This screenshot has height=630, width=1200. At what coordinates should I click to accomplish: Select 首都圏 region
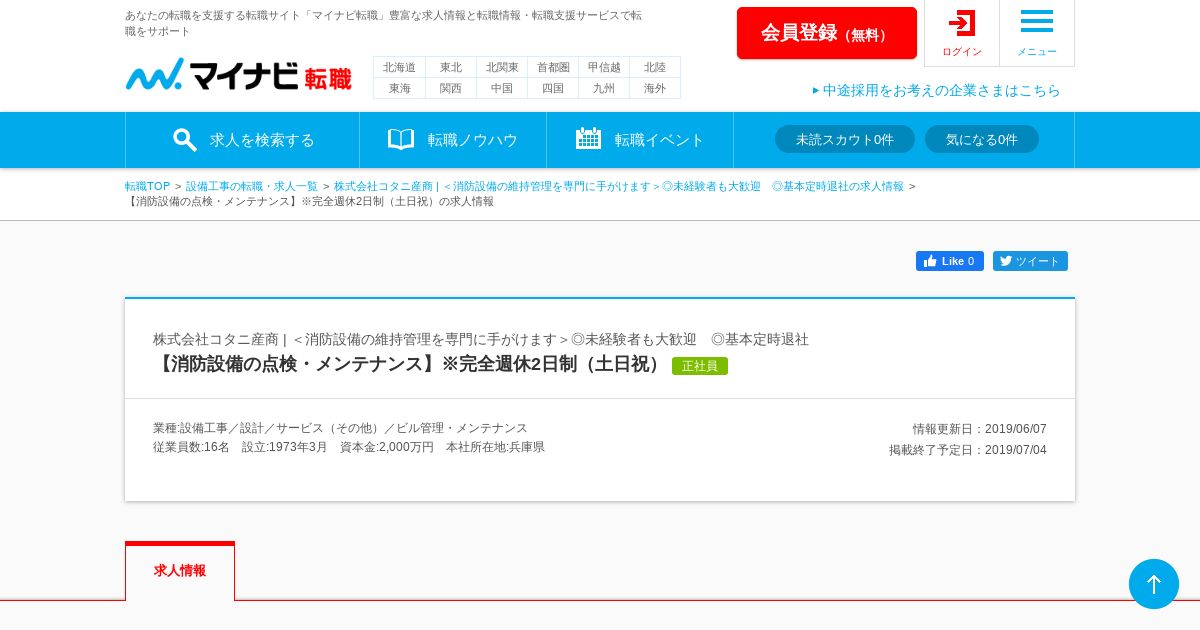(x=553, y=67)
